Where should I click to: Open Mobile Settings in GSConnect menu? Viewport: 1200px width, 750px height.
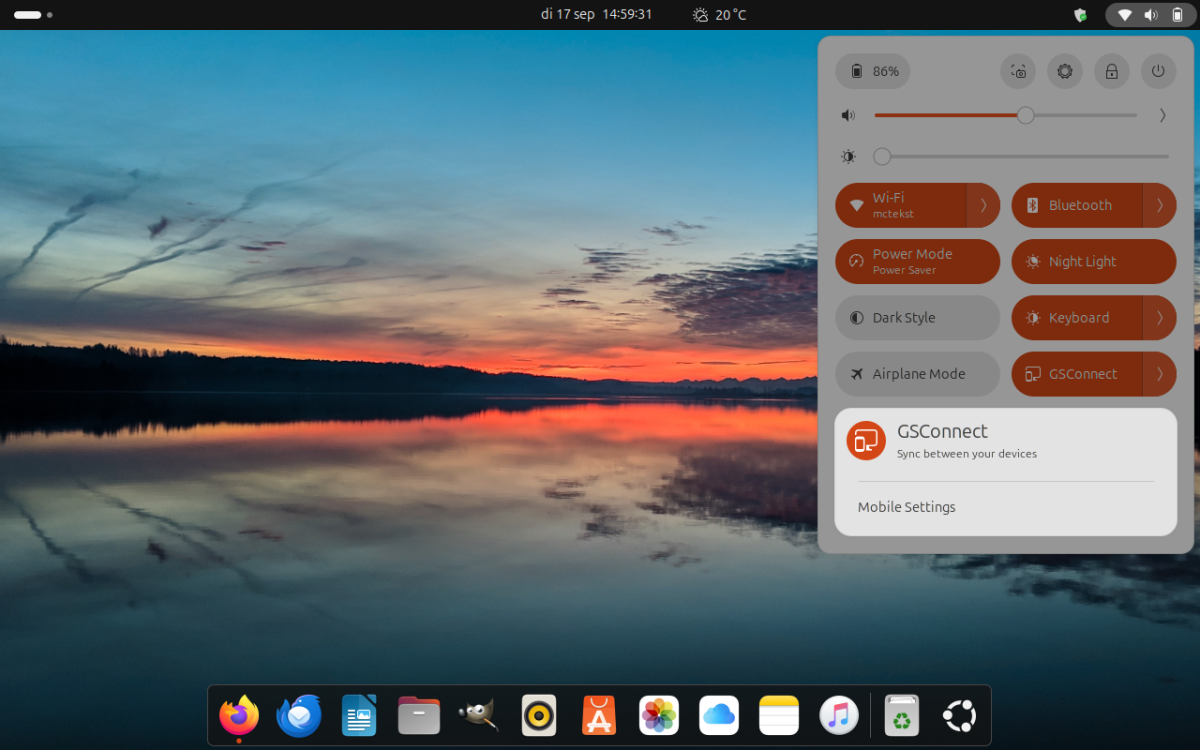pos(906,507)
